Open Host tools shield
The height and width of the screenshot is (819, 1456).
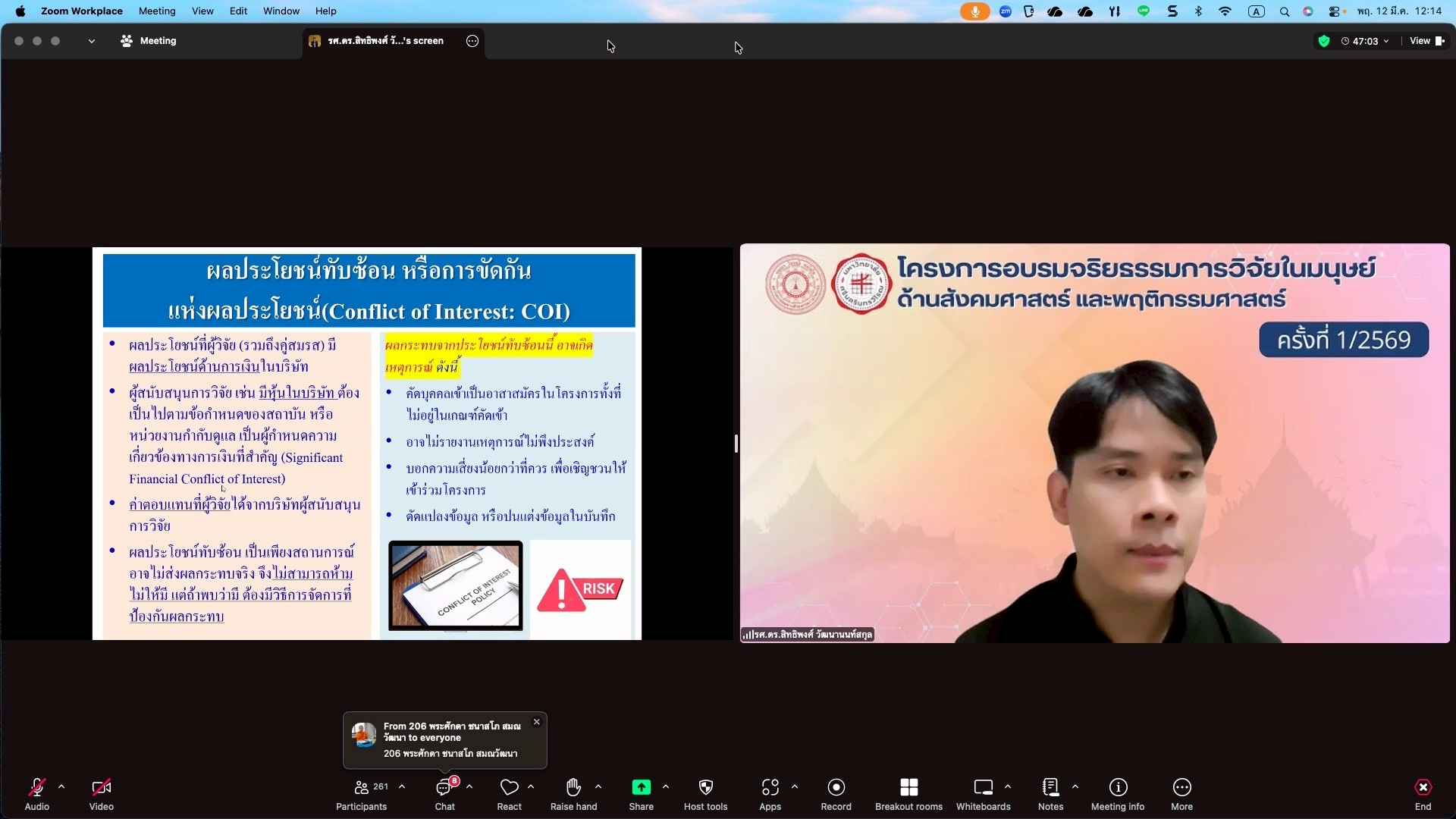705,793
